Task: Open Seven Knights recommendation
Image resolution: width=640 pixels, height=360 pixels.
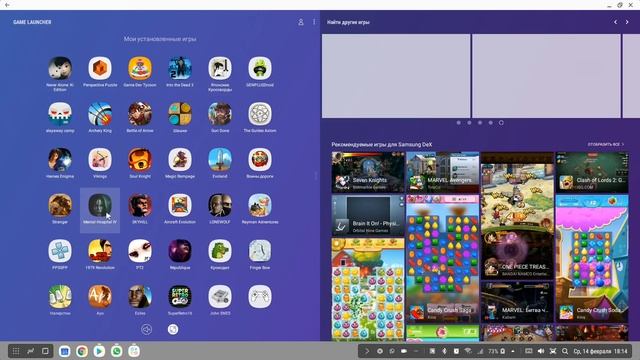Action: (x=368, y=172)
